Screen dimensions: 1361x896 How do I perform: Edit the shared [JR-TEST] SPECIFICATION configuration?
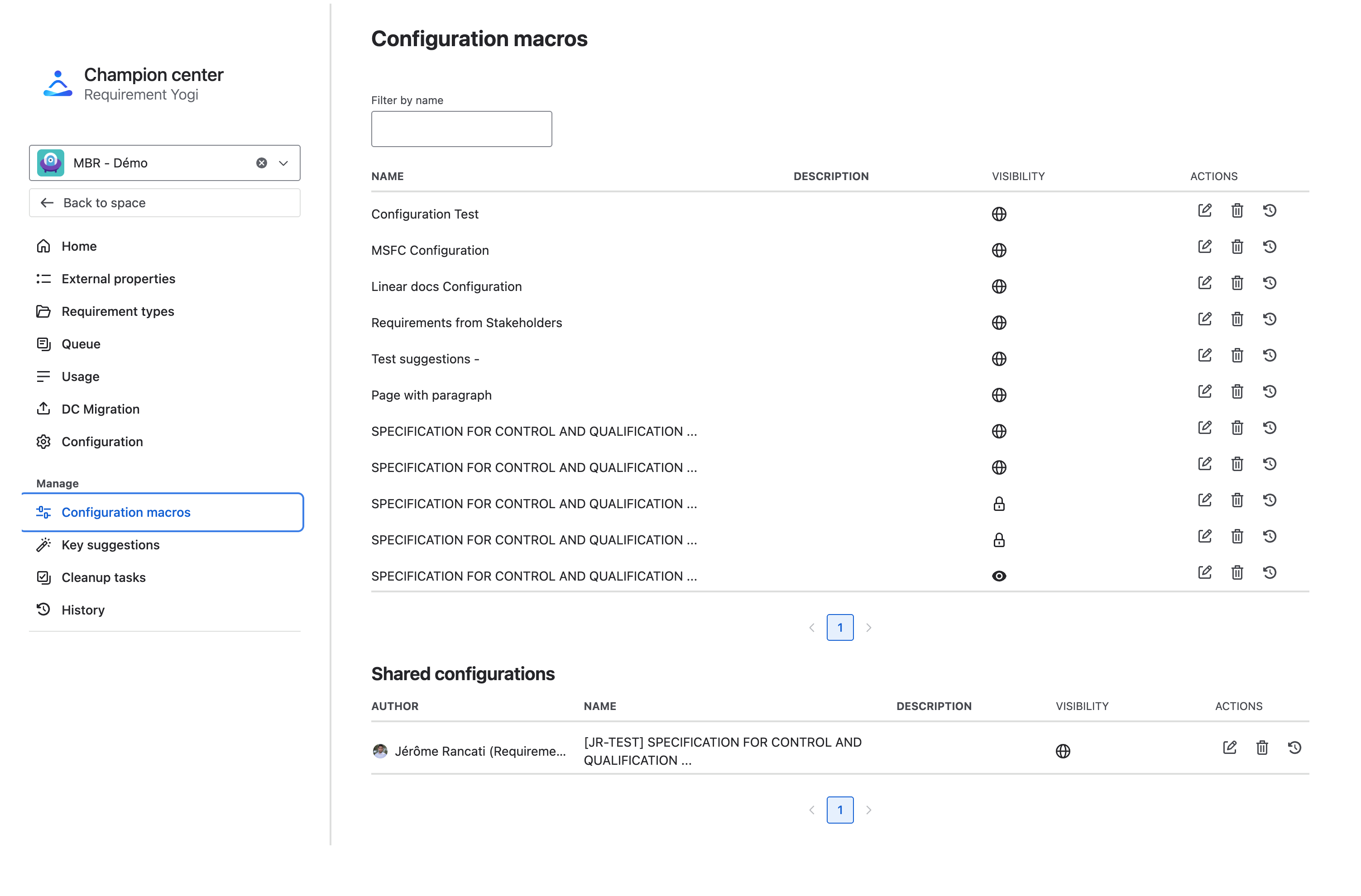pyautogui.click(x=1230, y=748)
